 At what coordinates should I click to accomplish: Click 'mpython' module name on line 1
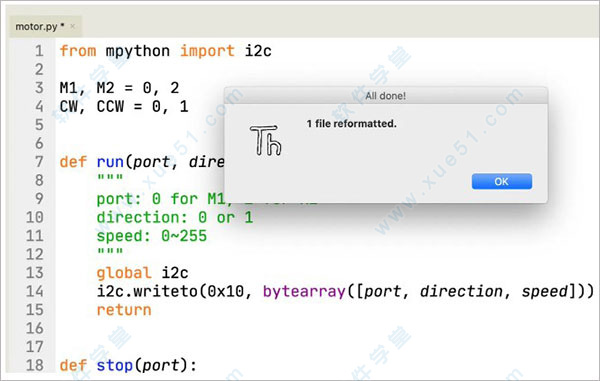[138, 51]
